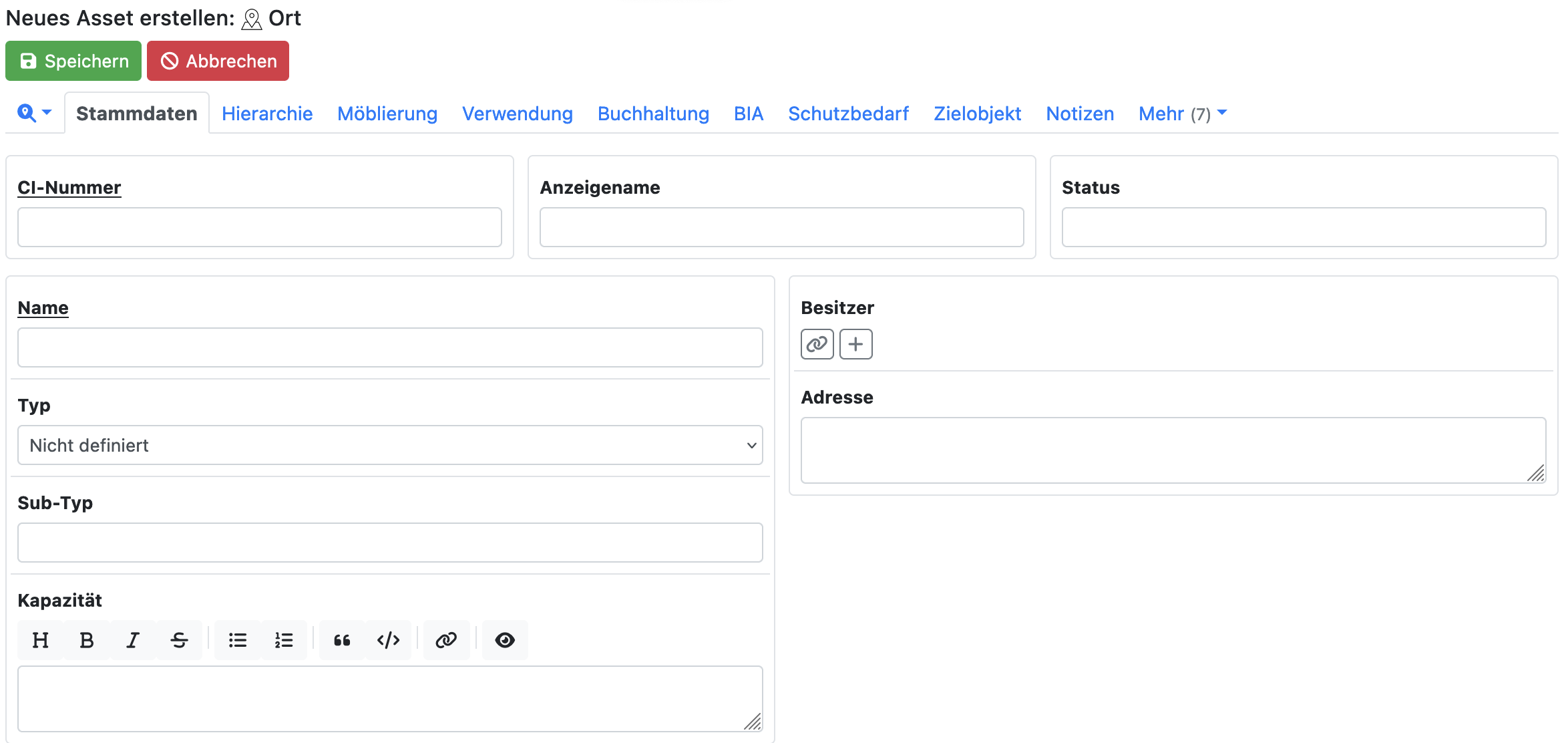Screen dimensions: 1568x743
Task: Switch to the Stammdaten tab
Action: click(137, 114)
